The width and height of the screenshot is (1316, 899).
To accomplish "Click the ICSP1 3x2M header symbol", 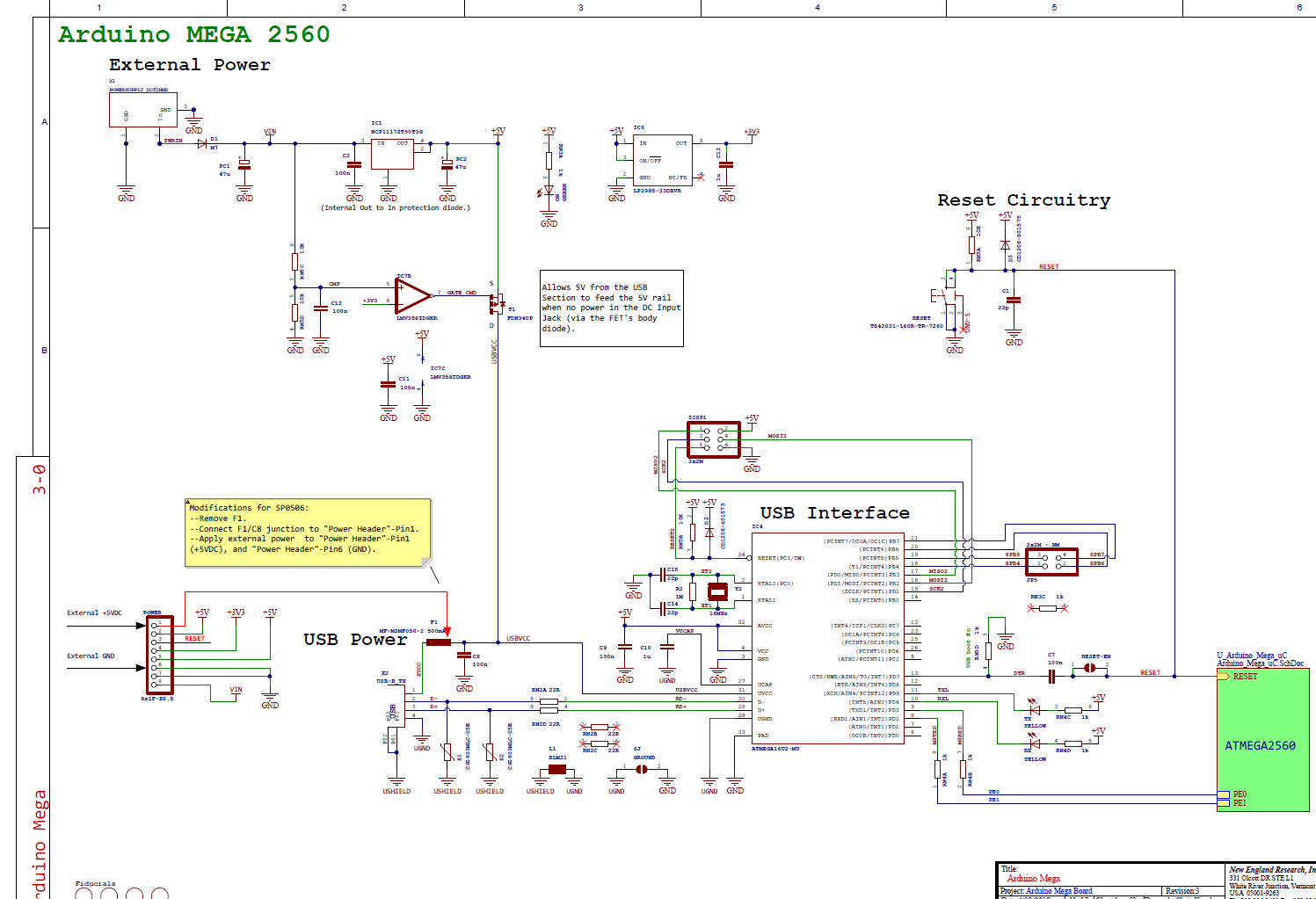I will 713,439.
